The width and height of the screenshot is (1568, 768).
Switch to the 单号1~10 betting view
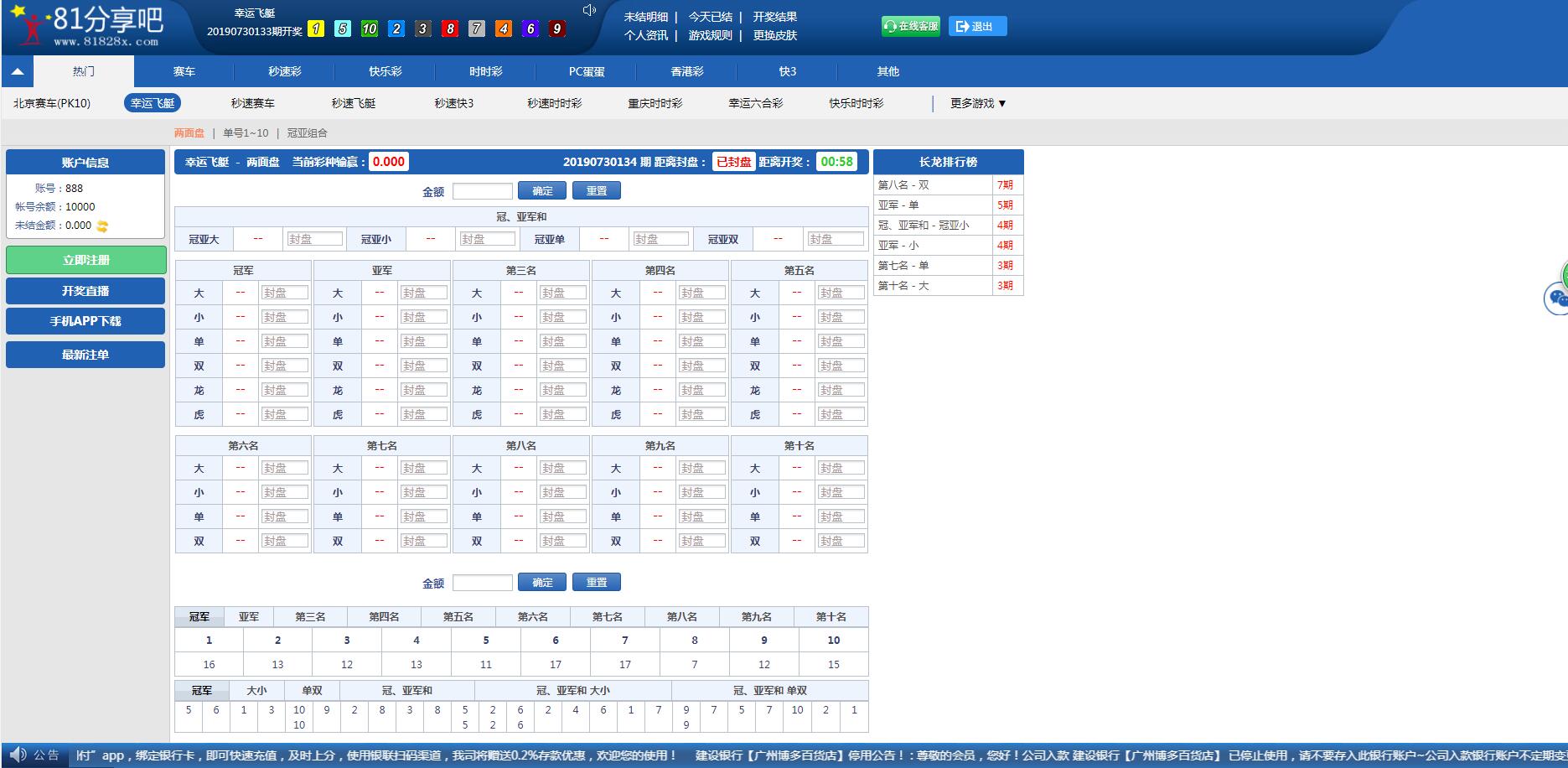point(246,133)
